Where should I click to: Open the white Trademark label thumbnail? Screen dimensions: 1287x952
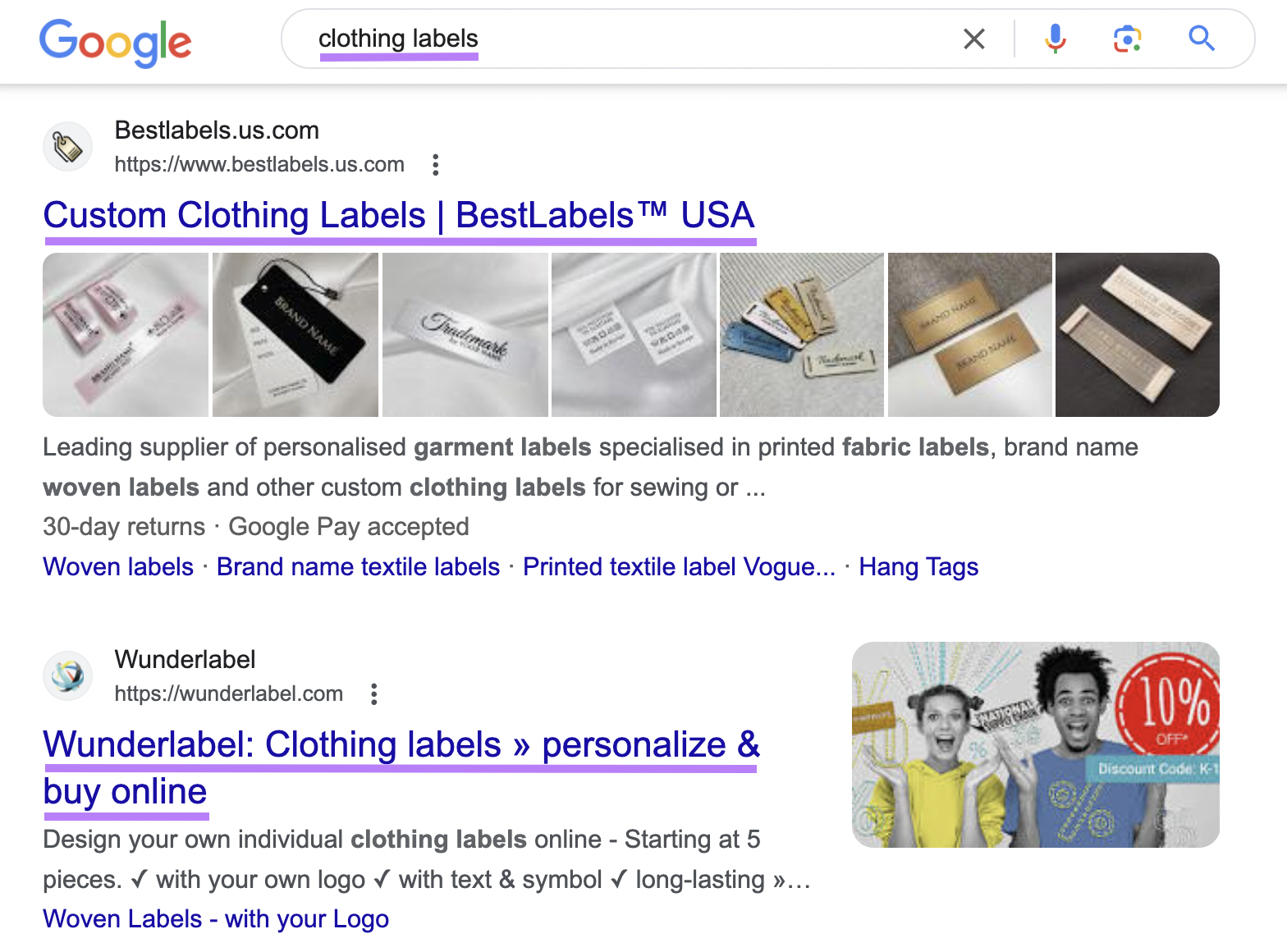(465, 335)
